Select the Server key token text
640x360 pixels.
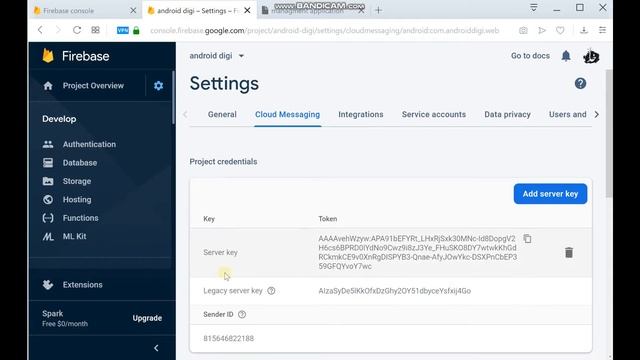pos(418,252)
